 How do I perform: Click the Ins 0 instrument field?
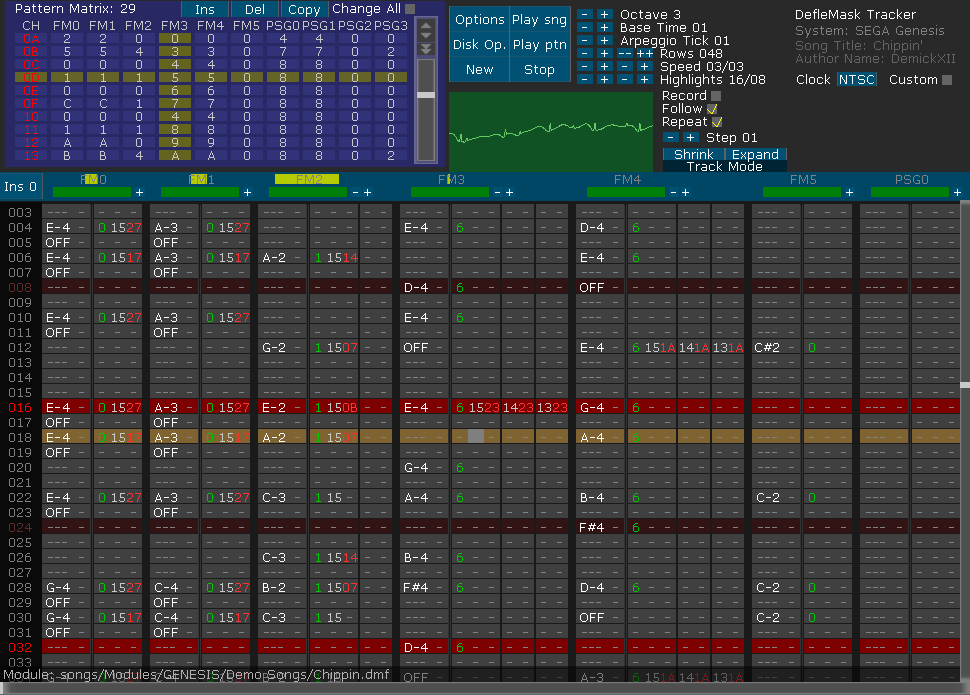tap(20, 186)
